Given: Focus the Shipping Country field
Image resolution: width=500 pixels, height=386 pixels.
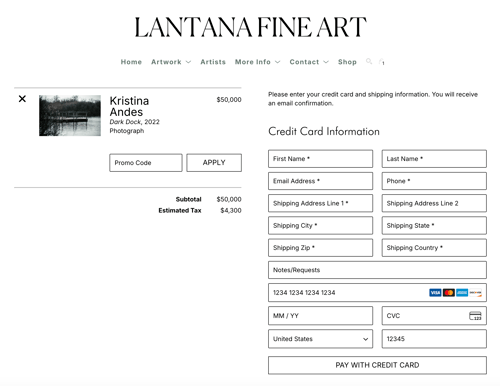Looking at the screenshot, I should (x=434, y=248).
